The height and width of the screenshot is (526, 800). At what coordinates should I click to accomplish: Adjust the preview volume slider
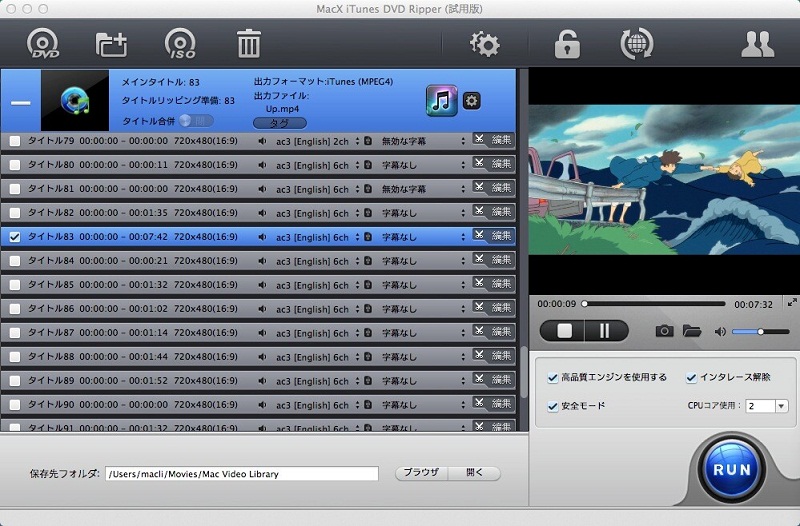[x=761, y=332]
